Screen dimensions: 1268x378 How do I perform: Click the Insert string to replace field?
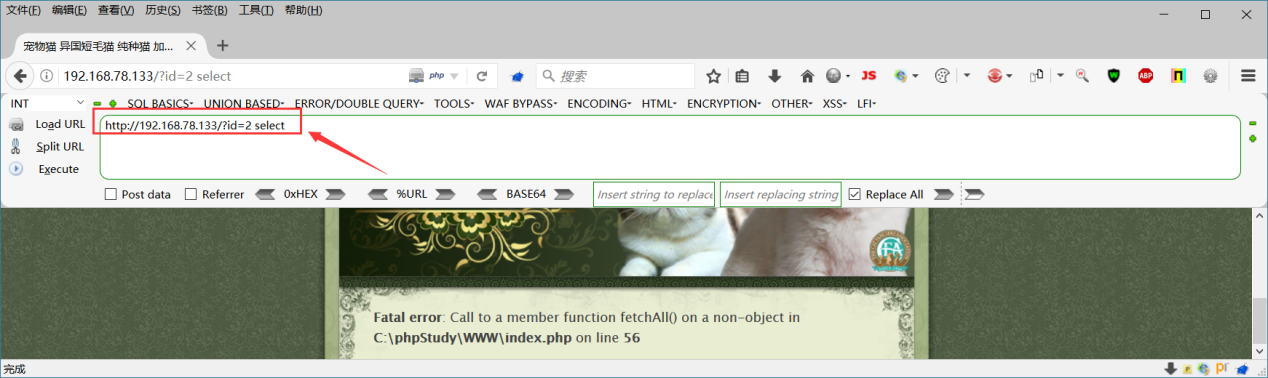654,194
